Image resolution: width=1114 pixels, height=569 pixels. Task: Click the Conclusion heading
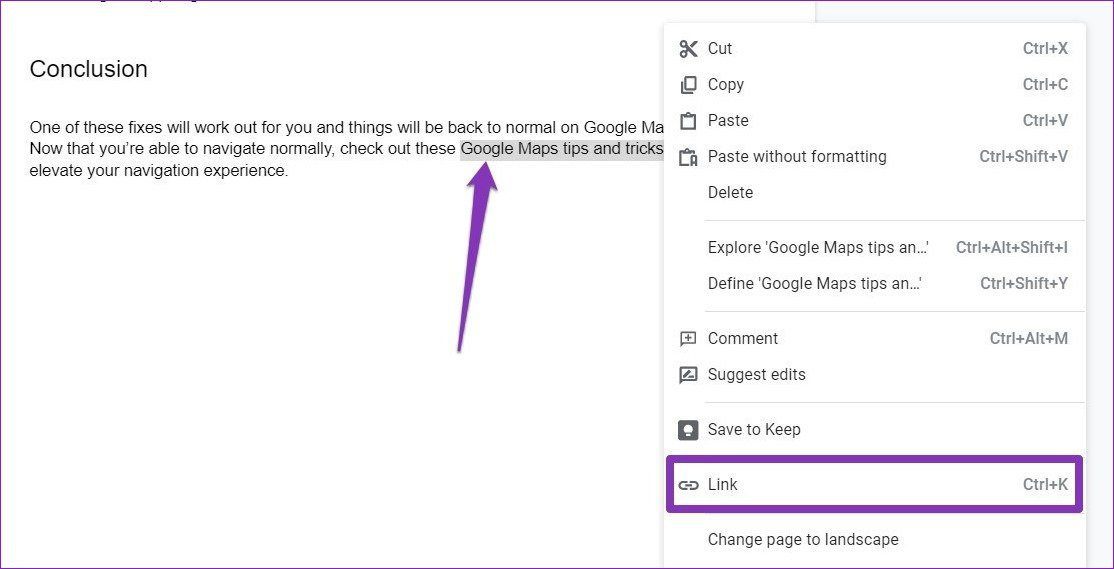pyautogui.click(x=89, y=69)
